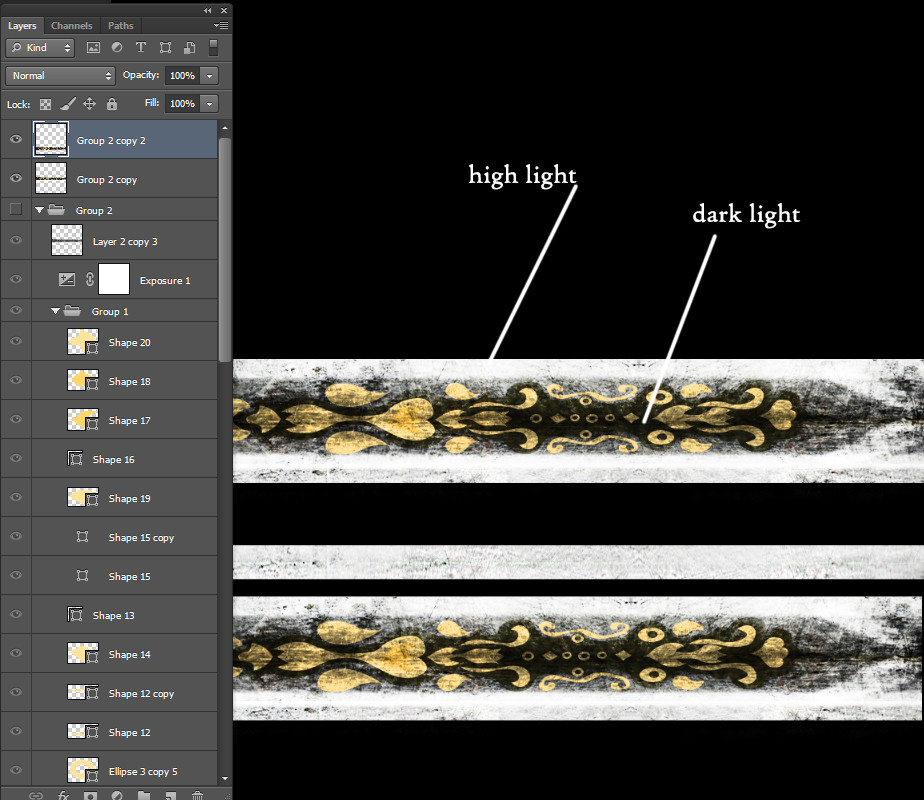Toggle visibility of Shape 12
The width and height of the screenshot is (924, 800).
click(16, 731)
